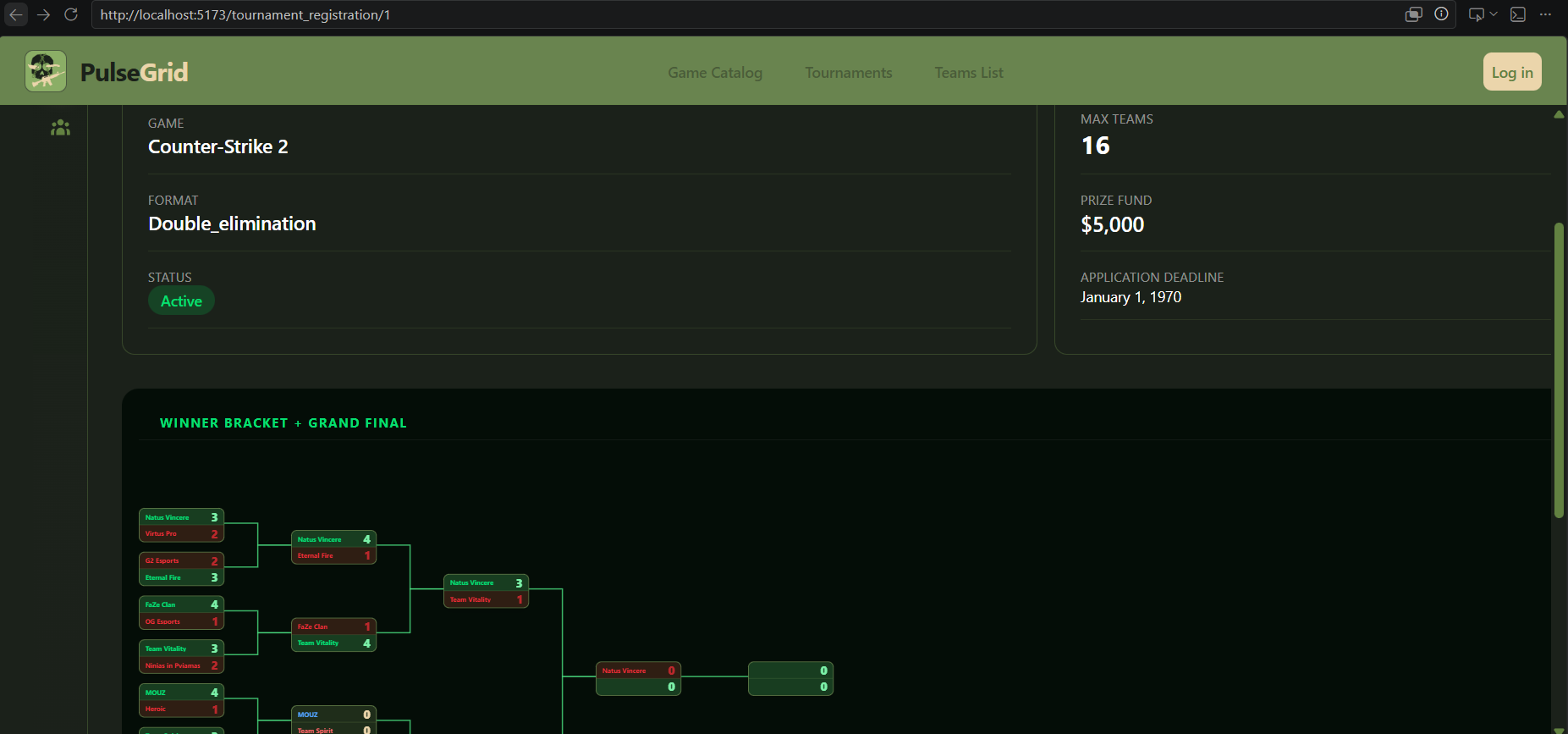Open the teams group icon in sidebar
This screenshot has height=734, width=1568.
tap(60, 128)
